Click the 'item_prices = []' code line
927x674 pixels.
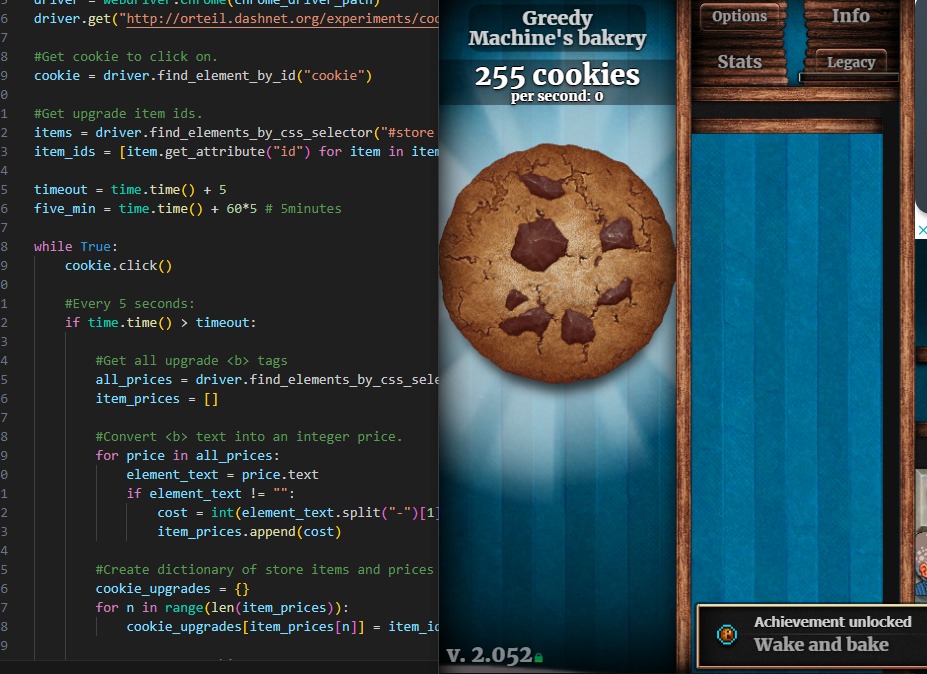tap(157, 398)
